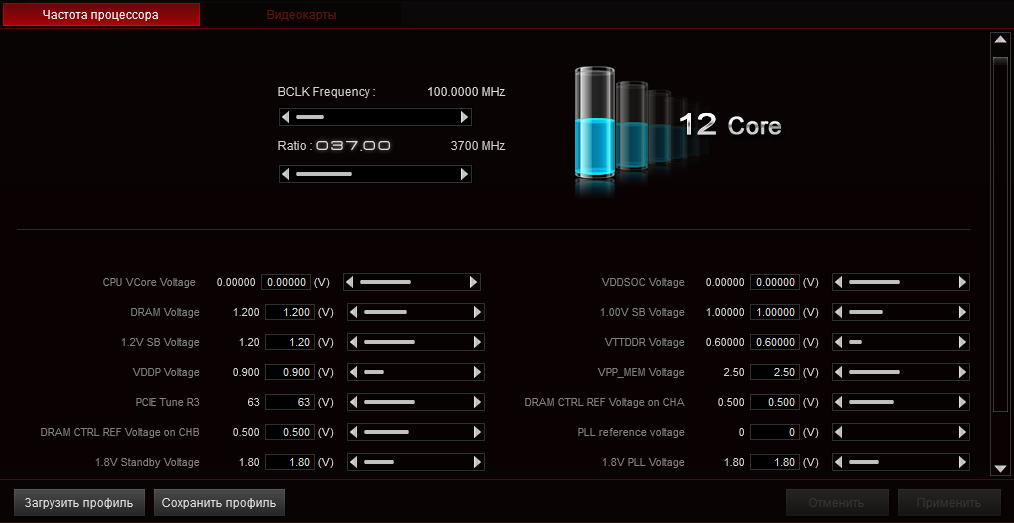Increase DRAM Voltage with right arrow
Screen dimensions: 1014x523
pos(478,312)
